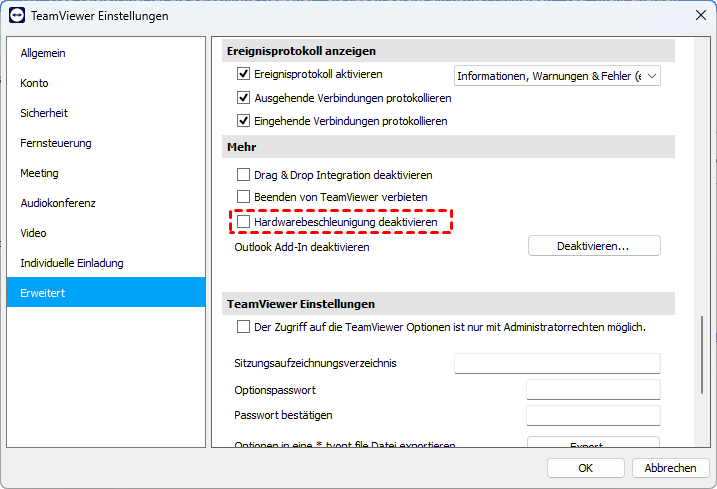Open the Informationen, Warnungen & Fehler dropdown
Screen dimensions: 717x489
[557, 76]
